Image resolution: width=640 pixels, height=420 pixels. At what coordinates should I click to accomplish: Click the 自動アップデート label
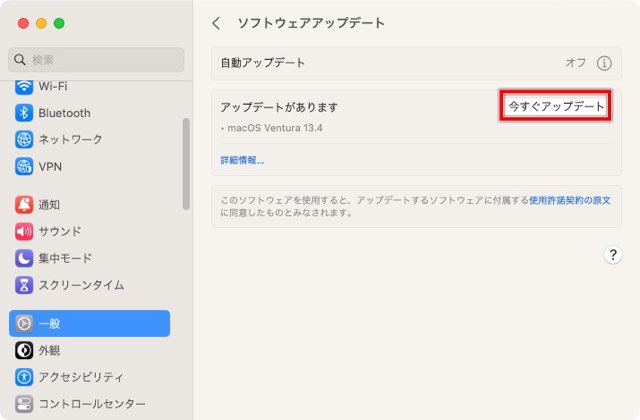(x=262, y=63)
